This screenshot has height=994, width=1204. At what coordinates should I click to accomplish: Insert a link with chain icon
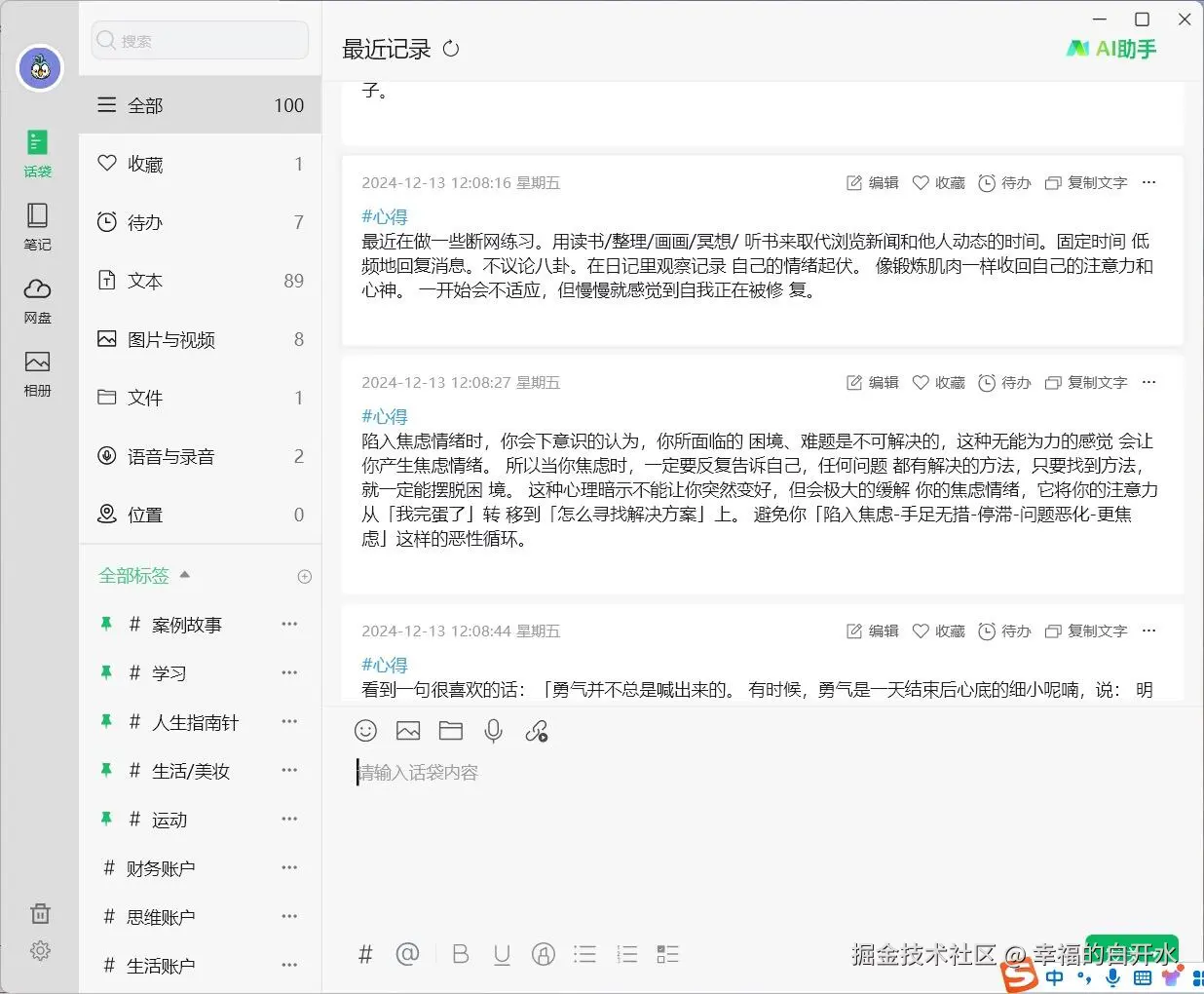point(537,731)
